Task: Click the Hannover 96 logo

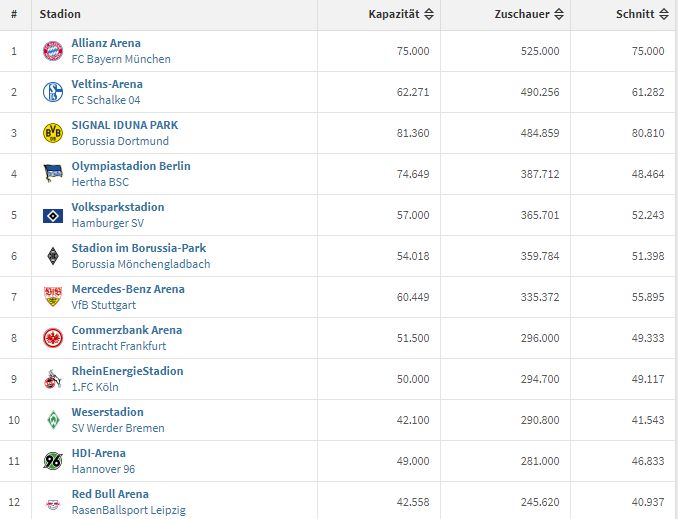Action: [53, 461]
